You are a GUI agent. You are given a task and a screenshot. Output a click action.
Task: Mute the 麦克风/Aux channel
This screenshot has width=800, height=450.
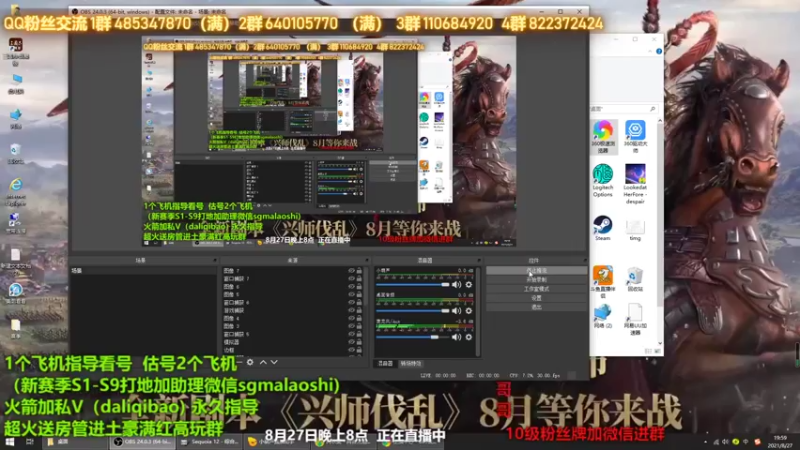click(457, 337)
